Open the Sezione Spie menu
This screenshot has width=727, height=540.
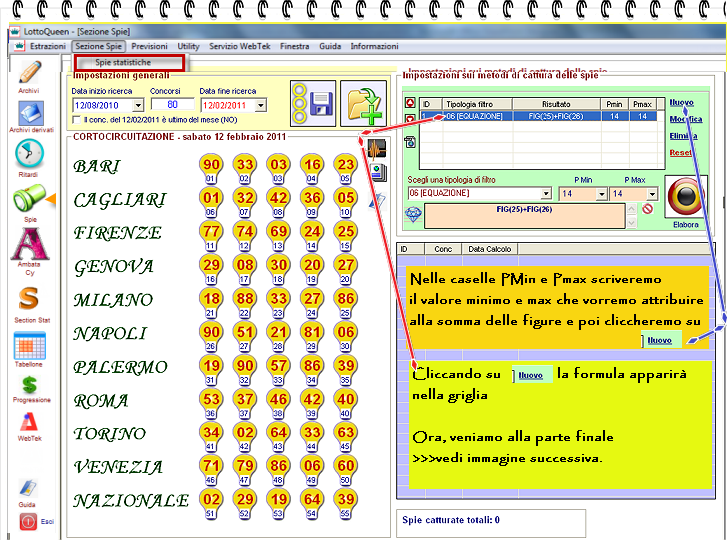98,46
